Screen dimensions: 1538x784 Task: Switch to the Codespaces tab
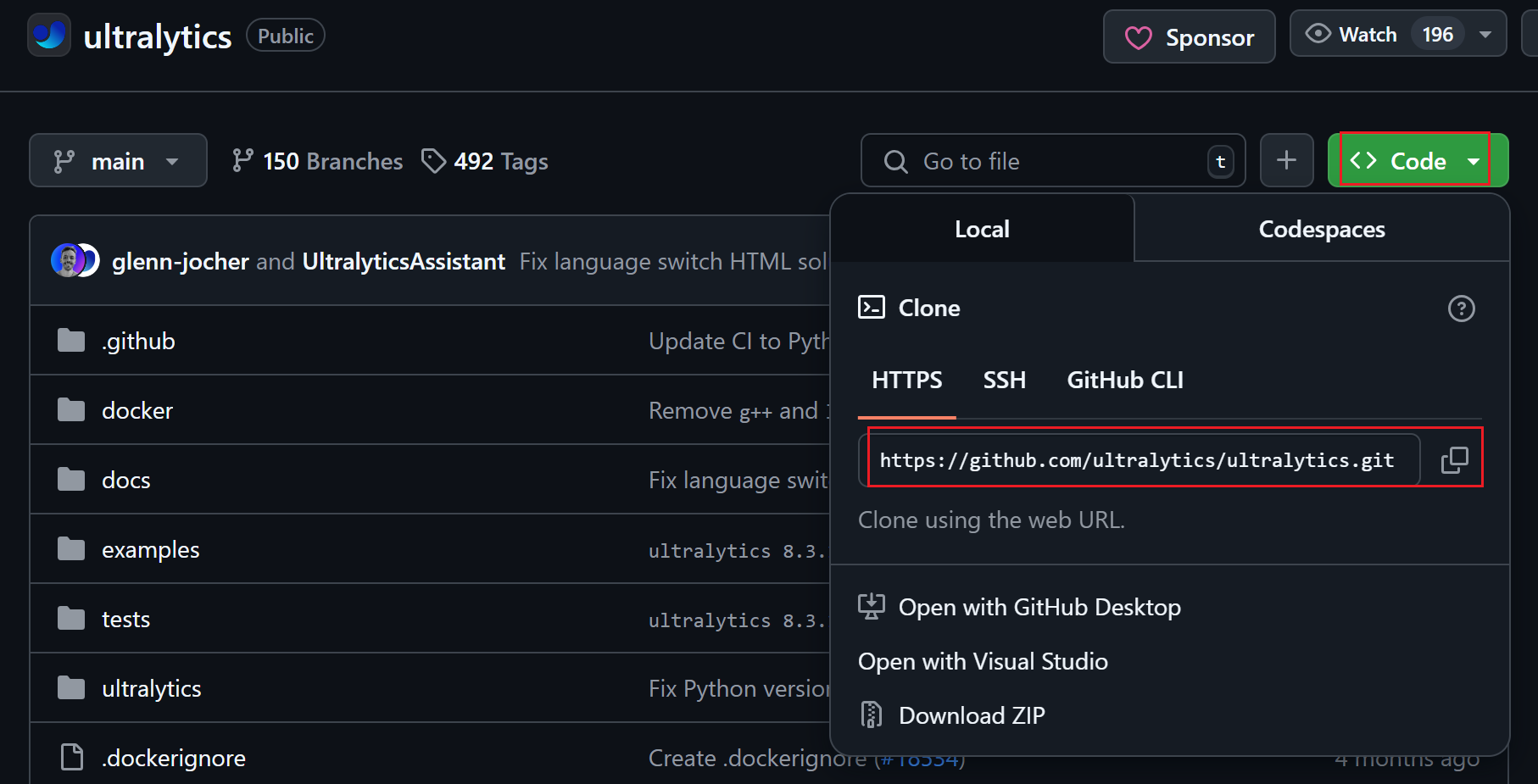tap(1321, 229)
